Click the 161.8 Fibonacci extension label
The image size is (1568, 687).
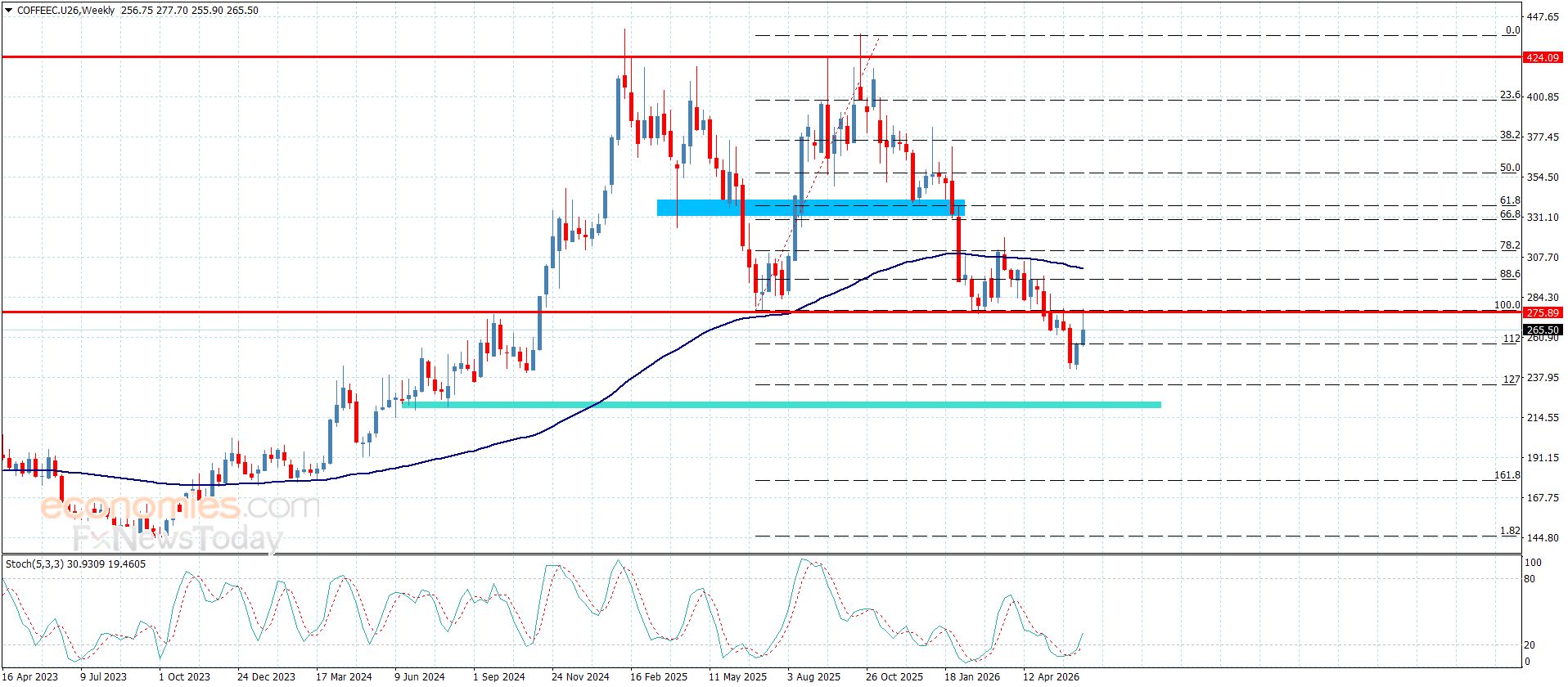tap(1507, 475)
